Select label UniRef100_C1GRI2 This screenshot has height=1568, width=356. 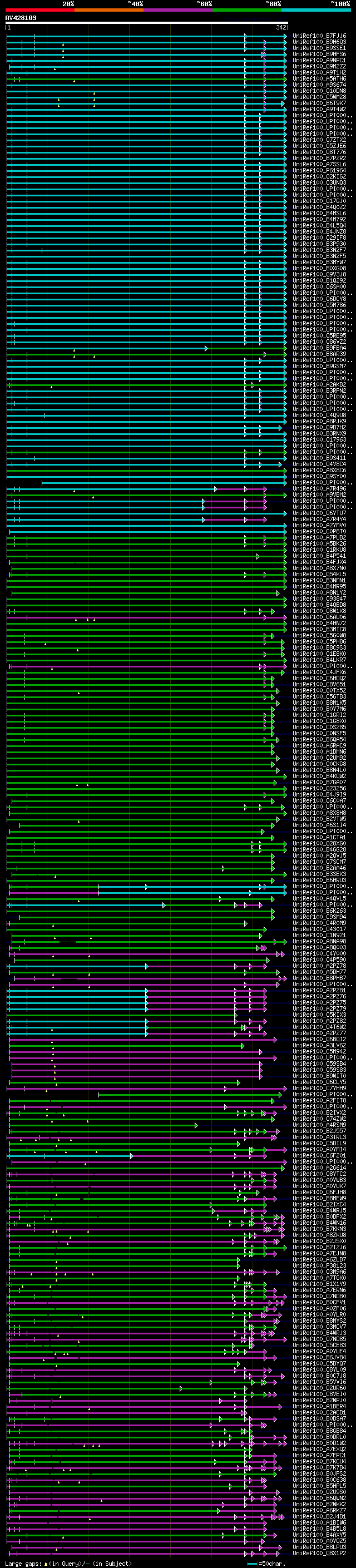[319, 715]
